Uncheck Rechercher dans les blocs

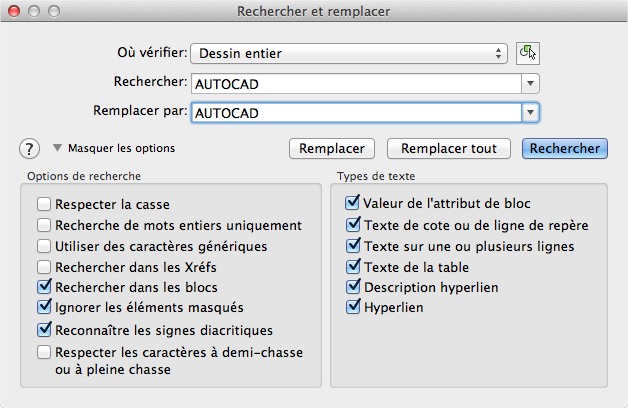(44, 287)
